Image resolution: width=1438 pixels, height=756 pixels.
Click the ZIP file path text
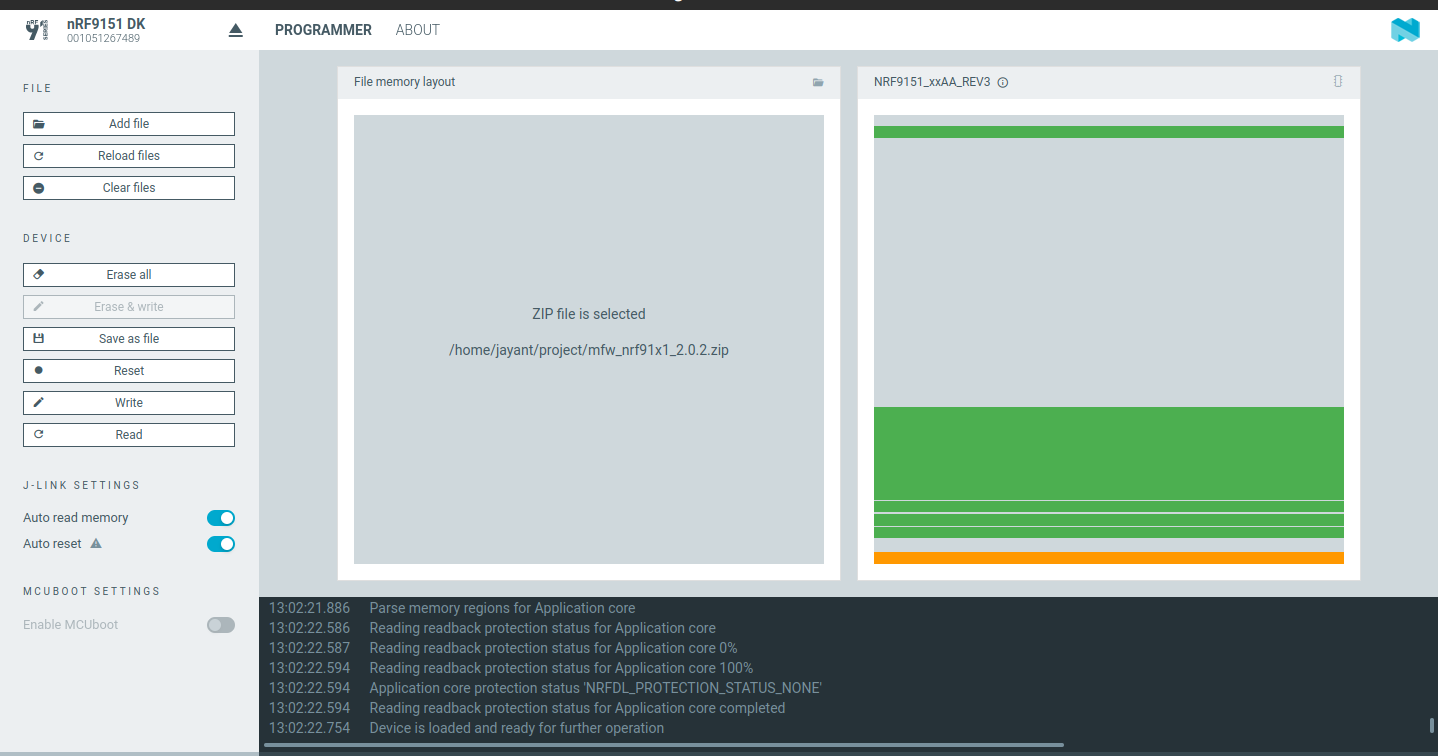pyautogui.click(x=589, y=350)
